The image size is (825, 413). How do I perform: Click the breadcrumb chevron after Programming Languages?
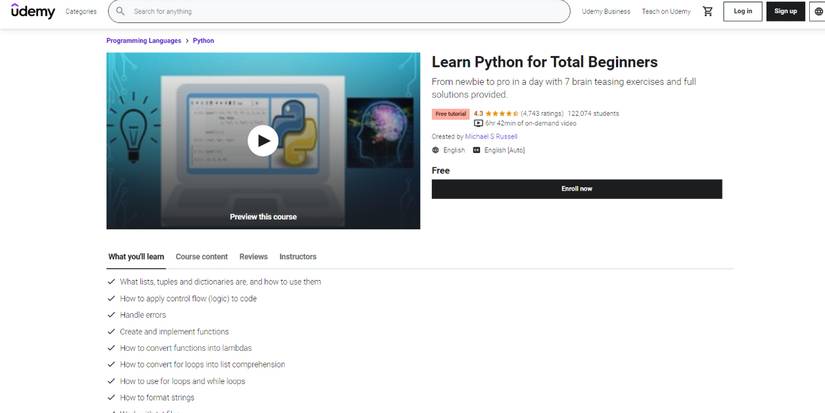coord(187,41)
